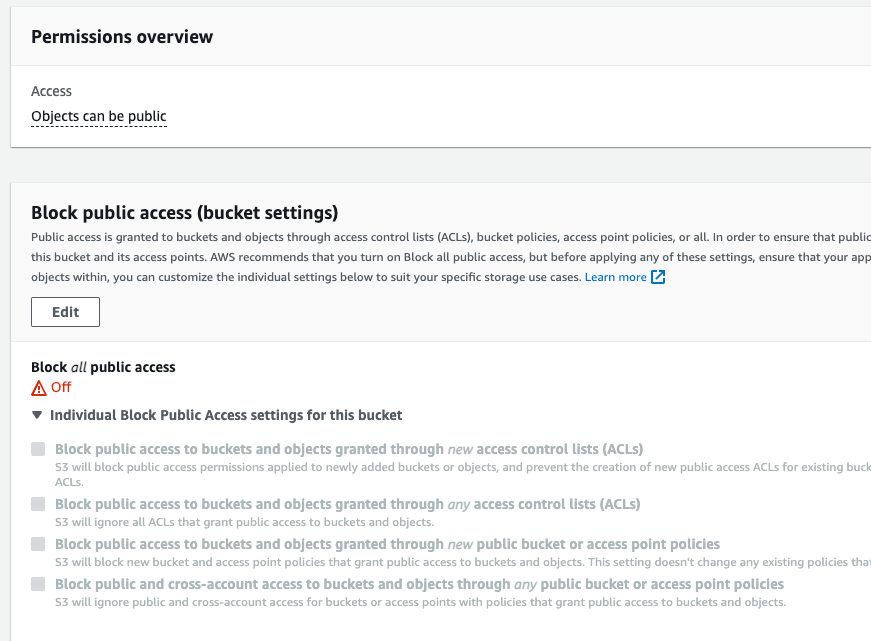Enable blocking public access through any ACLs
871x641 pixels.
pos(37,504)
